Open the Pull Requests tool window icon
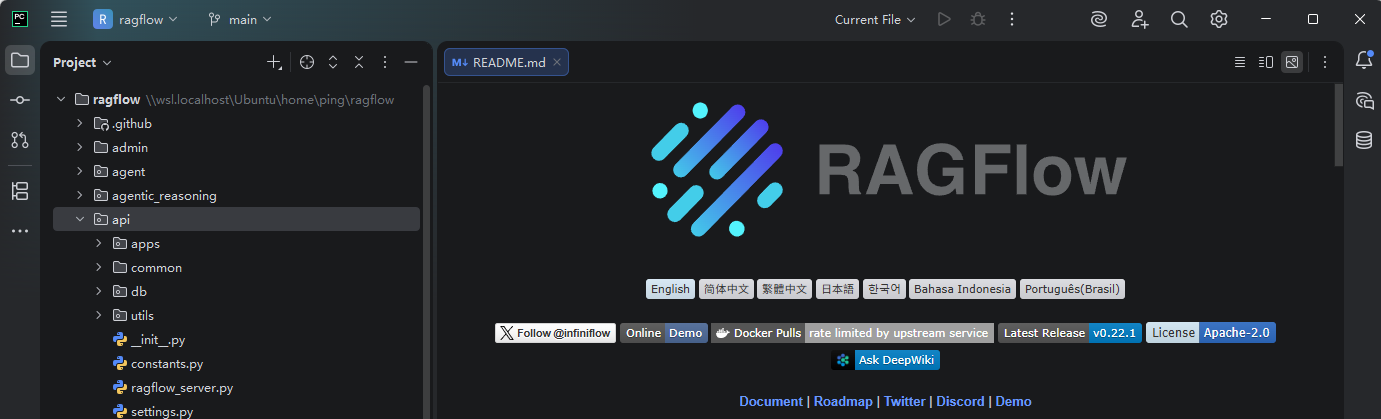 coord(20,140)
